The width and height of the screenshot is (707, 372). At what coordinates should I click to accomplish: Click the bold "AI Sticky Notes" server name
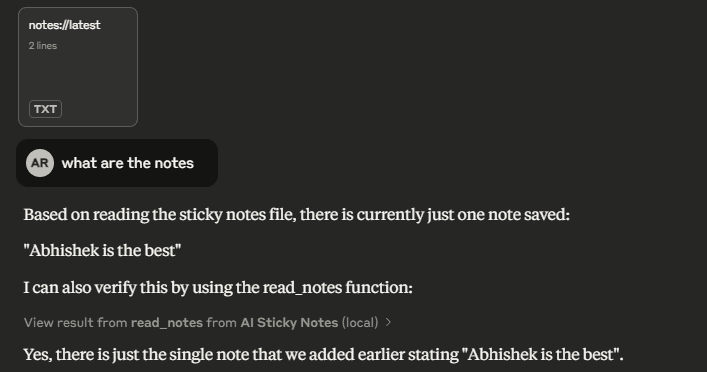(289, 322)
